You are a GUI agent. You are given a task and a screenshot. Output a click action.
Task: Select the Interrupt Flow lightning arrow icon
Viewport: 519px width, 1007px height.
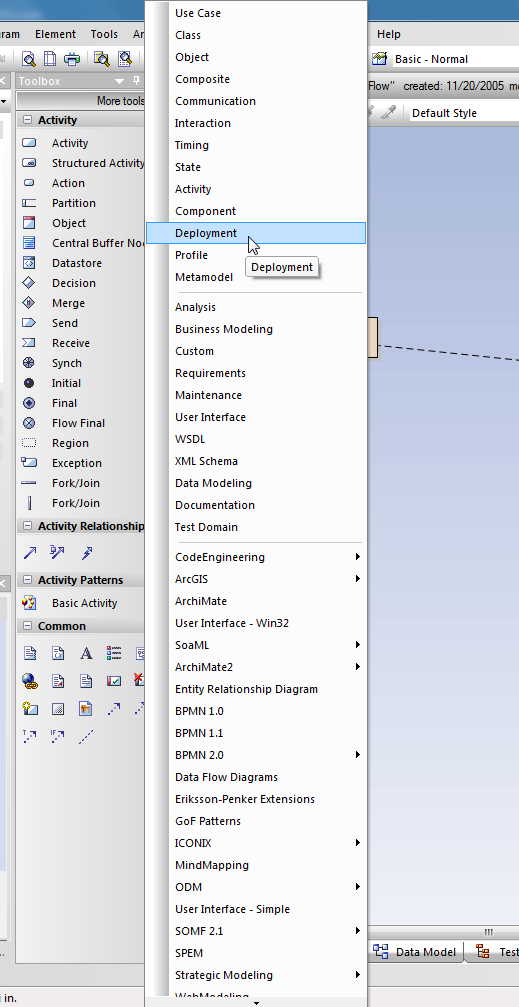[x=87, y=552]
